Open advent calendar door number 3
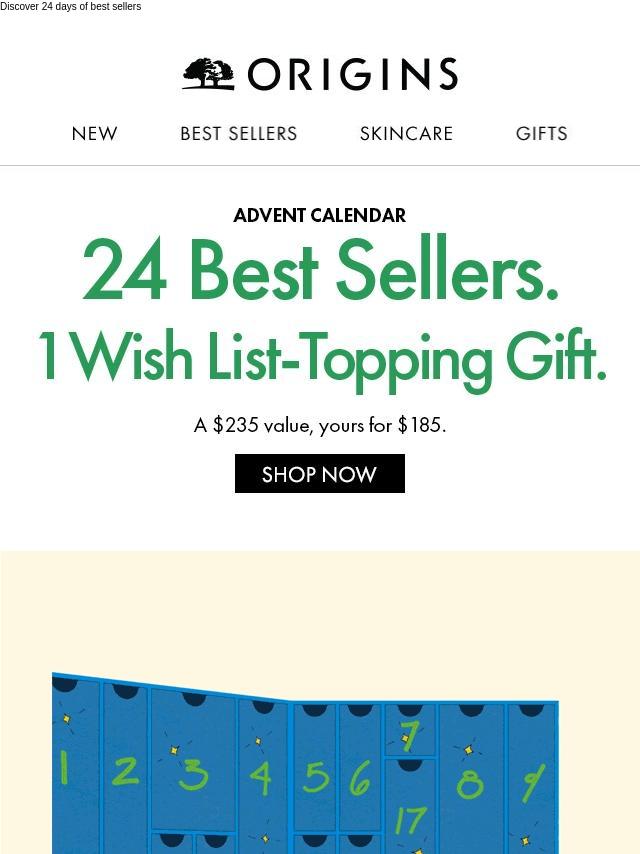The image size is (640, 854). [193, 772]
